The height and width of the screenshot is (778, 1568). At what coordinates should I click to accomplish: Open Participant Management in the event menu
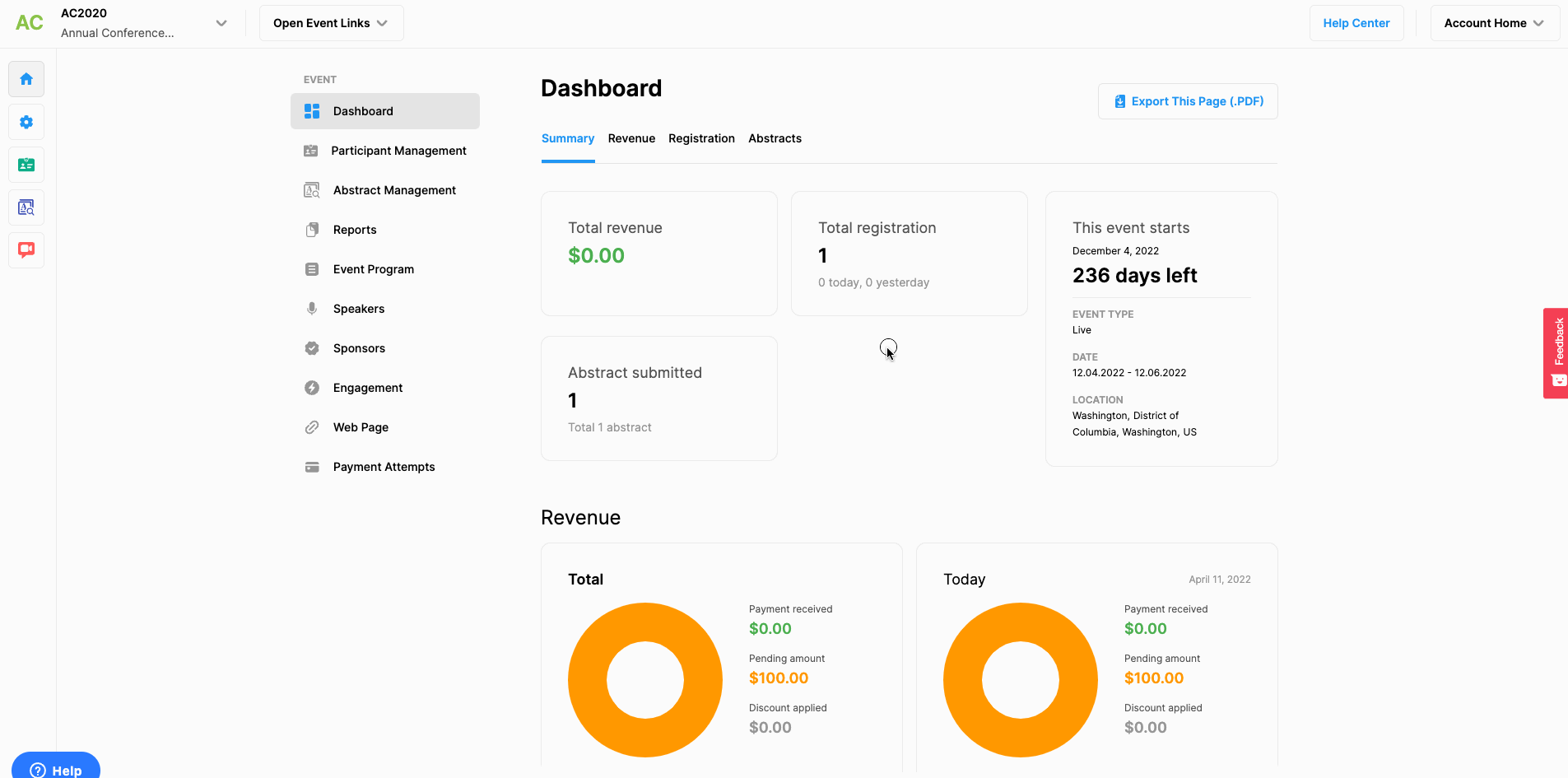click(x=398, y=151)
